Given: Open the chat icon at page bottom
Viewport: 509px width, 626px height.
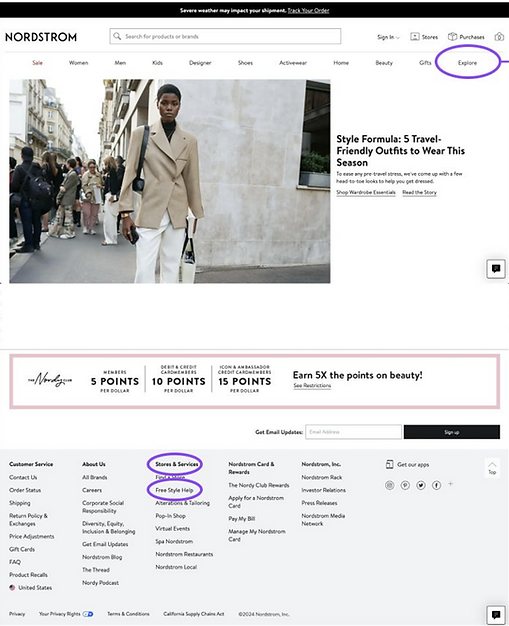Looking at the screenshot, I should pos(496,614).
